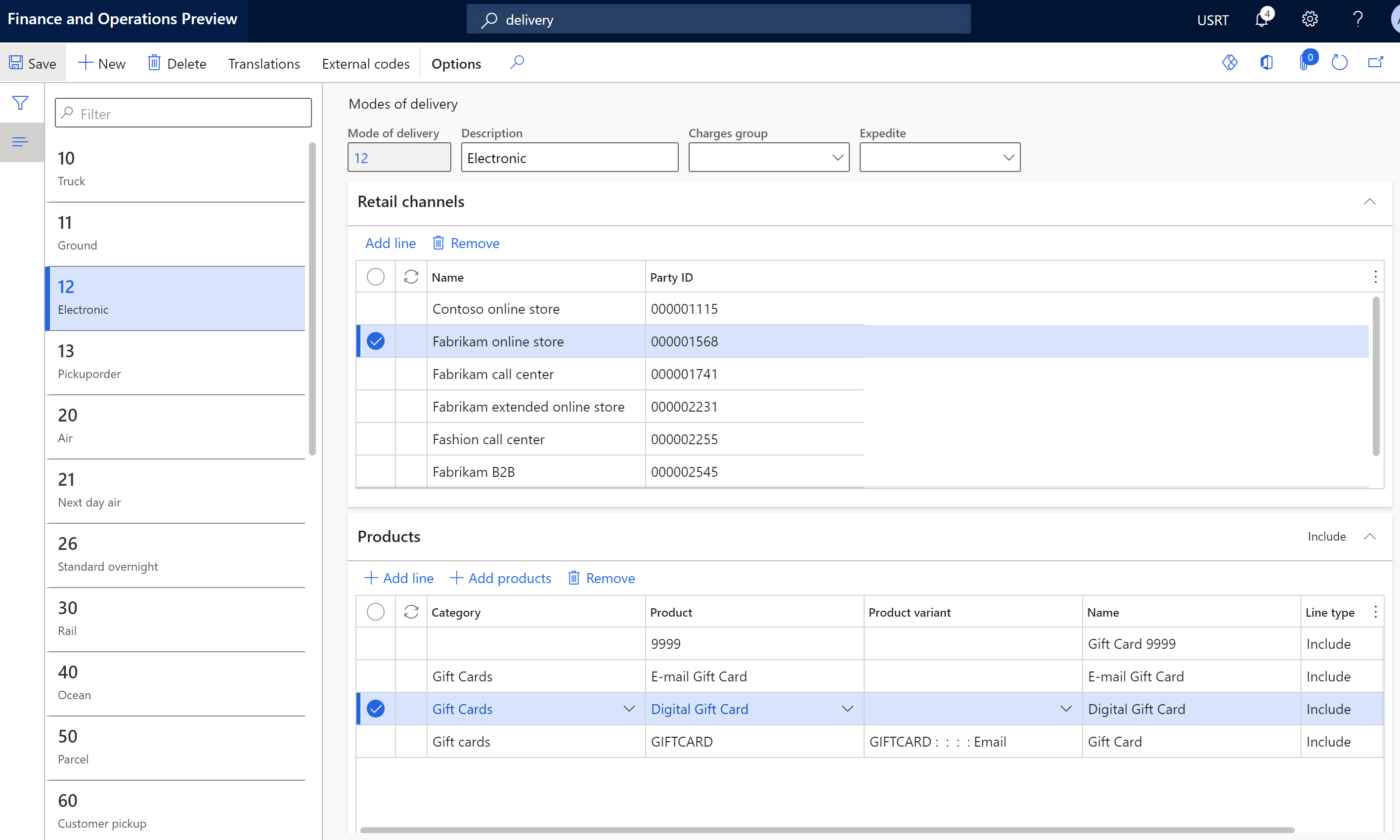Screen dimensions: 1400x840
Task: Click the Translations menu item
Action: tap(263, 63)
